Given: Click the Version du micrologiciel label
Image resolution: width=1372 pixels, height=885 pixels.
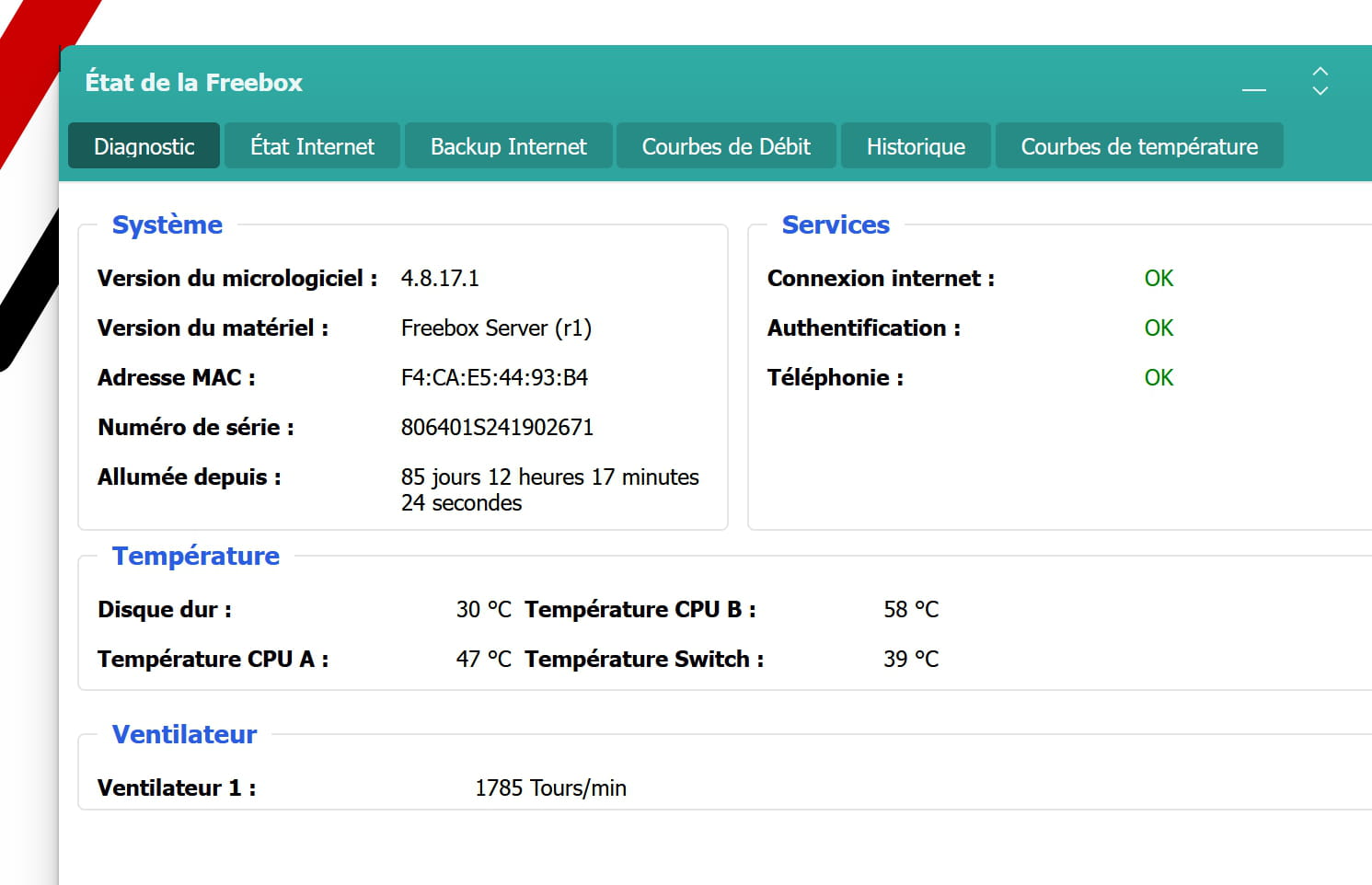Looking at the screenshot, I should pyautogui.click(x=237, y=279).
